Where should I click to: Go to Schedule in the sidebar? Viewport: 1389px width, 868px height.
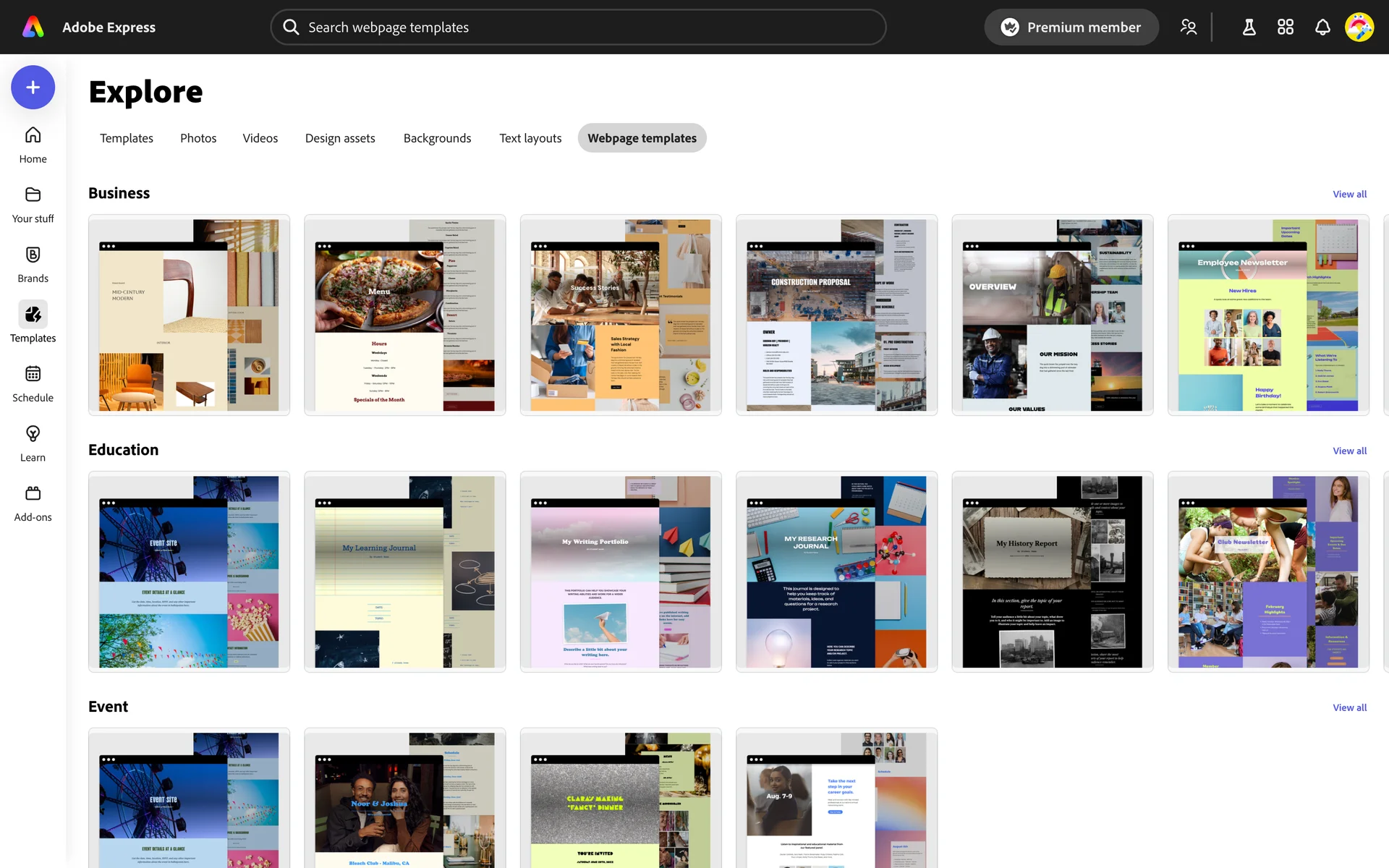click(33, 383)
